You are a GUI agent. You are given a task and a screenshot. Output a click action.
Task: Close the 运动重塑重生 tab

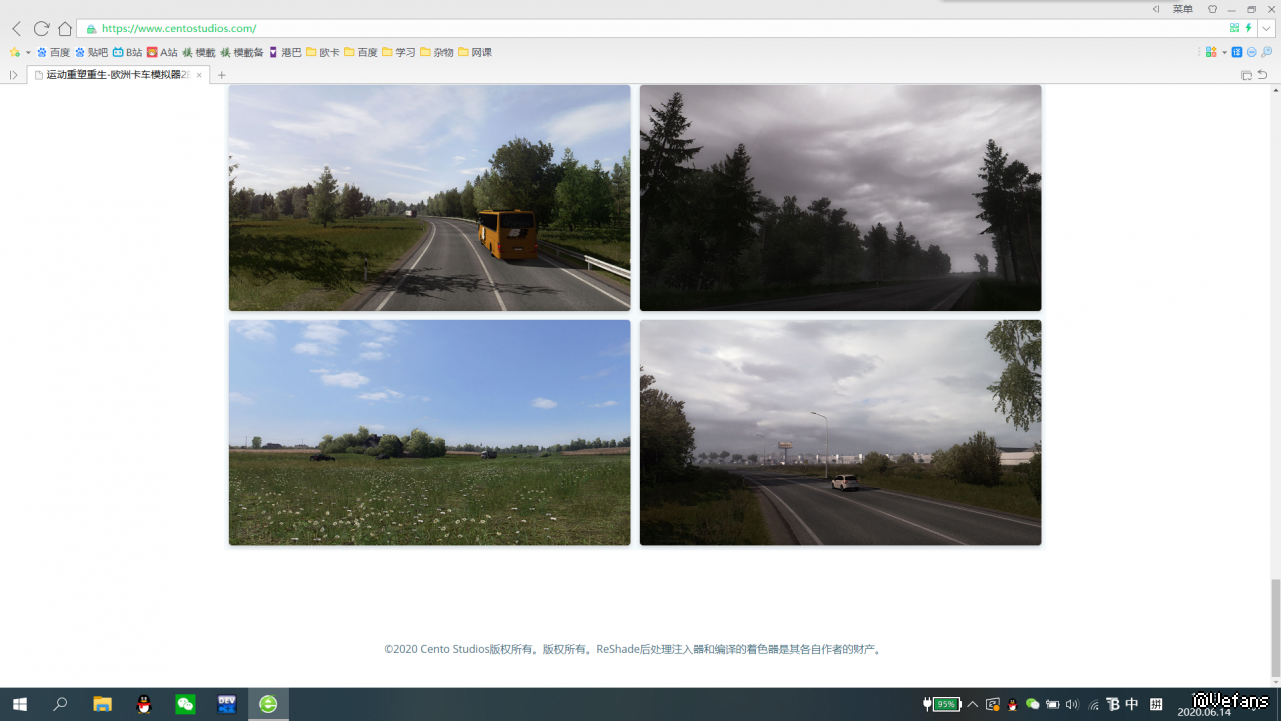199,75
